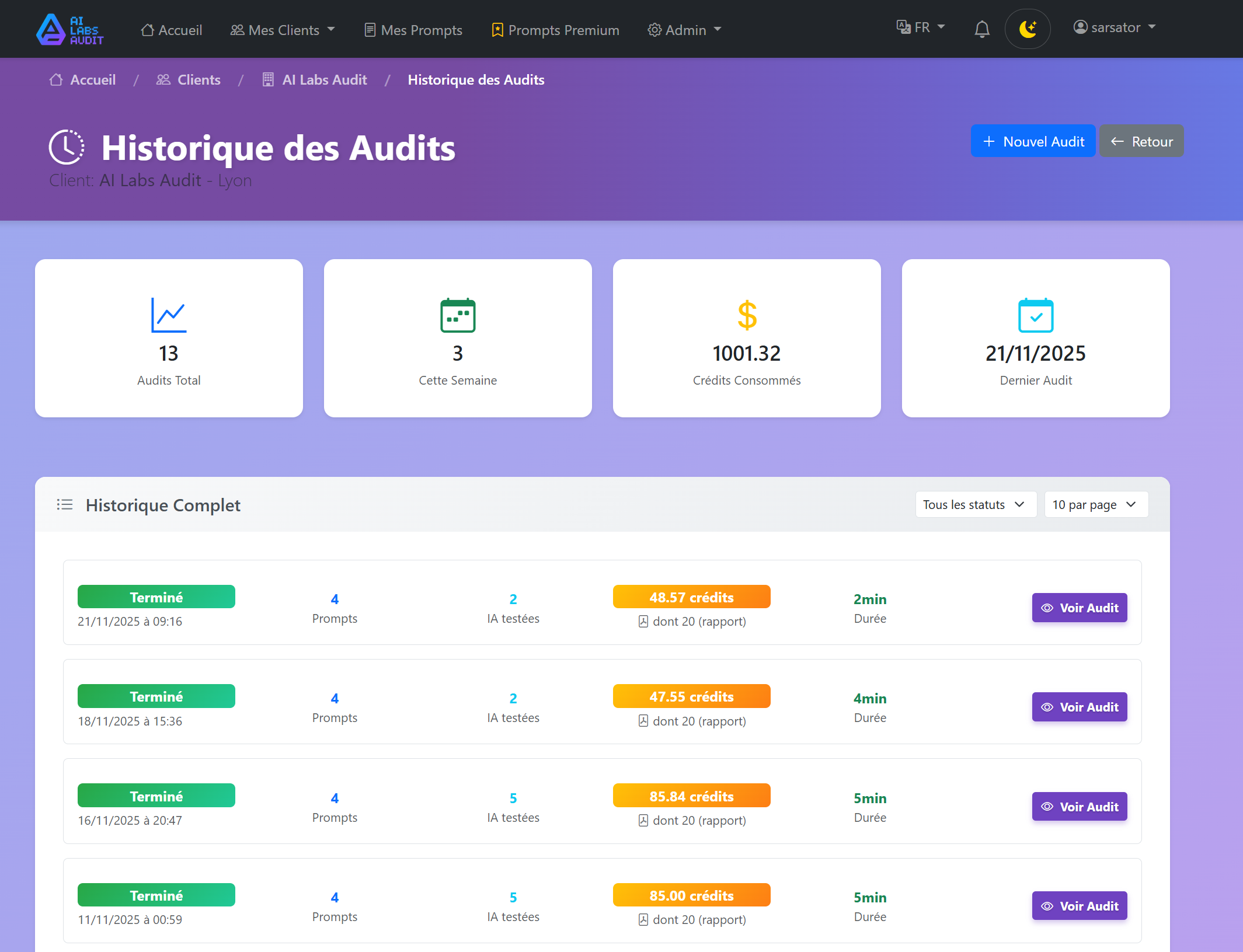Open the 10 par page selector
The image size is (1243, 952).
(1095, 504)
